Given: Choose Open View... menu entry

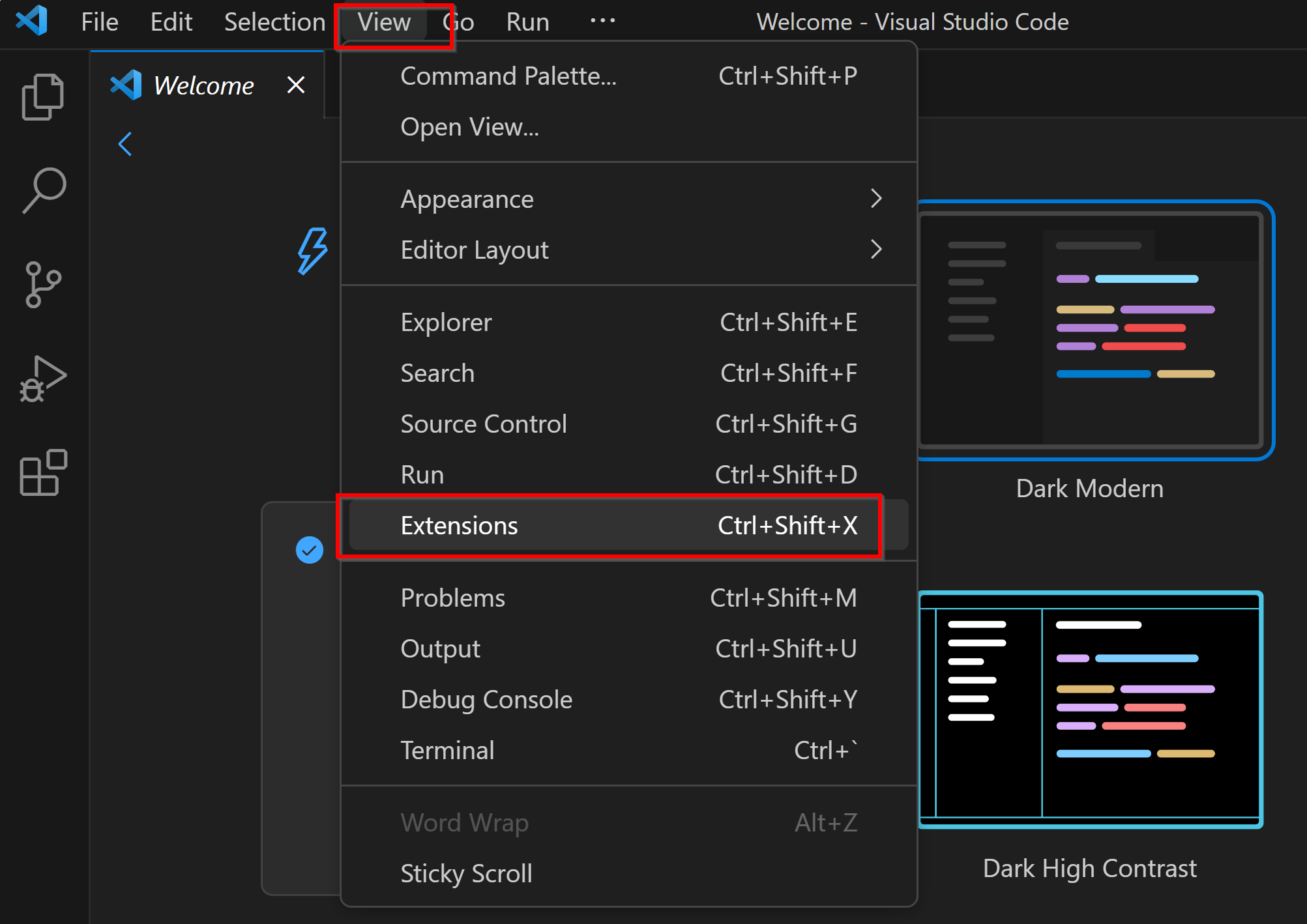Looking at the screenshot, I should [629, 127].
